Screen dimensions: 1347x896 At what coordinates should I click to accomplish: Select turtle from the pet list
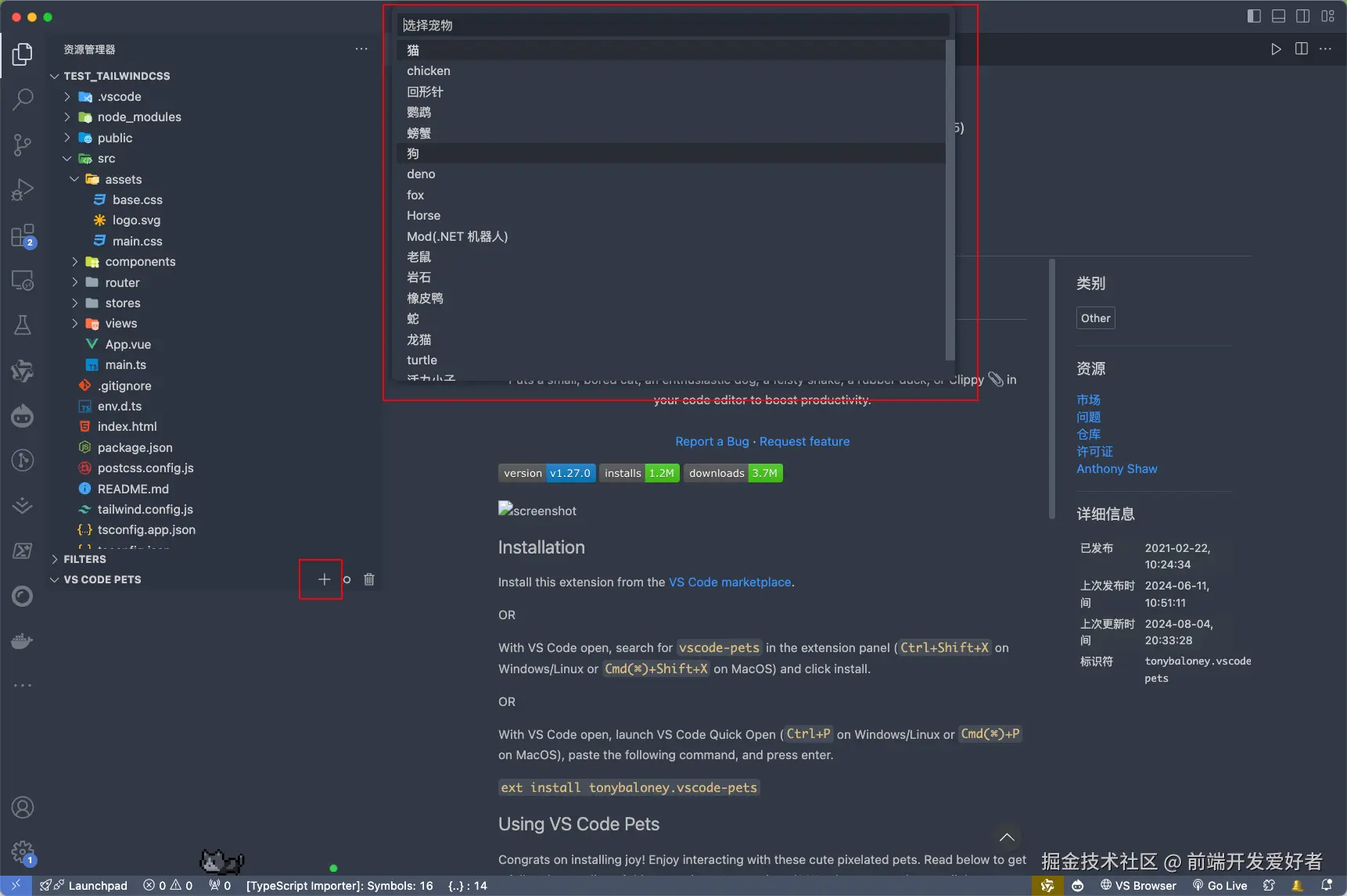[671, 360]
